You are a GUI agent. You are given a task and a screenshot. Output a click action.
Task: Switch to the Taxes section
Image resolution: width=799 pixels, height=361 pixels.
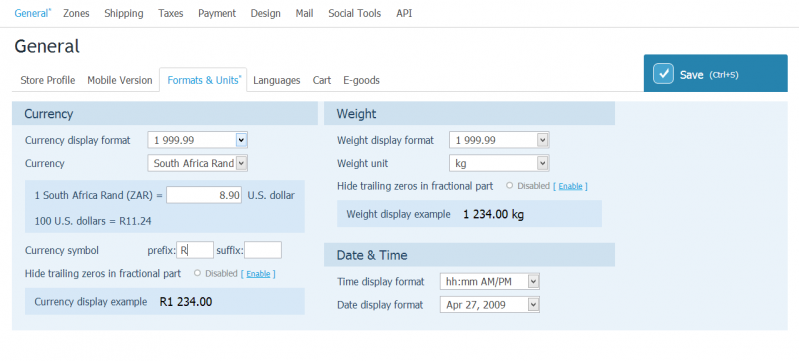click(171, 13)
